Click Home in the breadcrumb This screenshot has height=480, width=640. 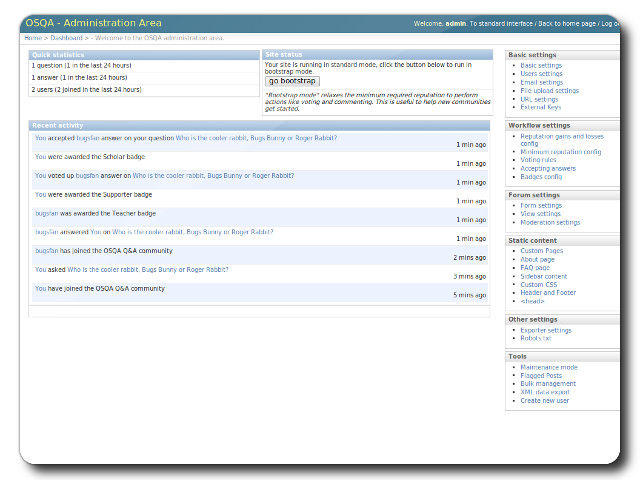pyautogui.click(x=33, y=38)
